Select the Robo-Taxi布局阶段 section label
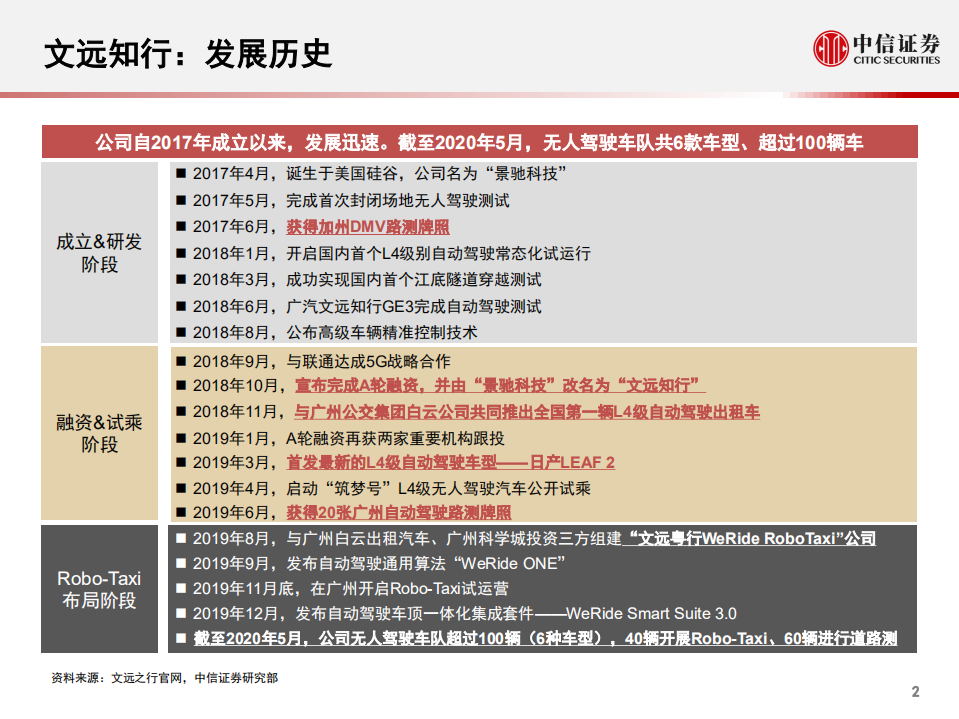Screen dimensions: 959x719 [98, 589]
